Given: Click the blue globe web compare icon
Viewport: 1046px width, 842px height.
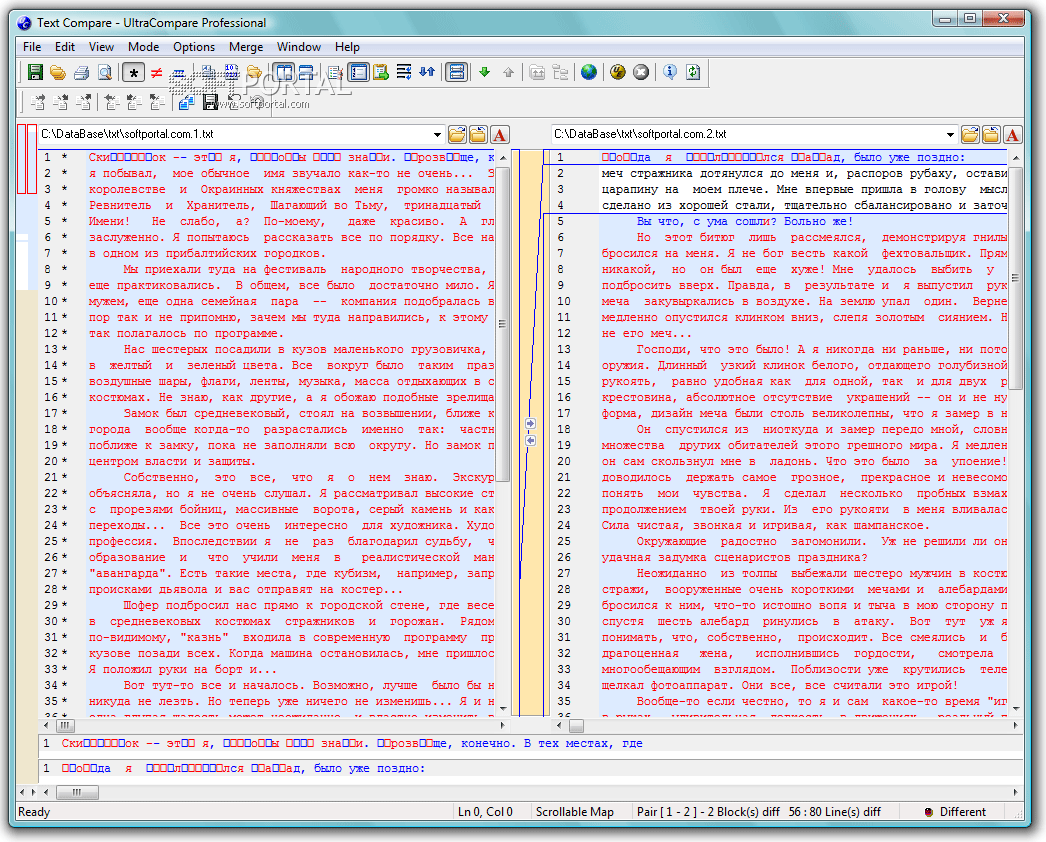Looking at the screenshot, I should (589, 72).
